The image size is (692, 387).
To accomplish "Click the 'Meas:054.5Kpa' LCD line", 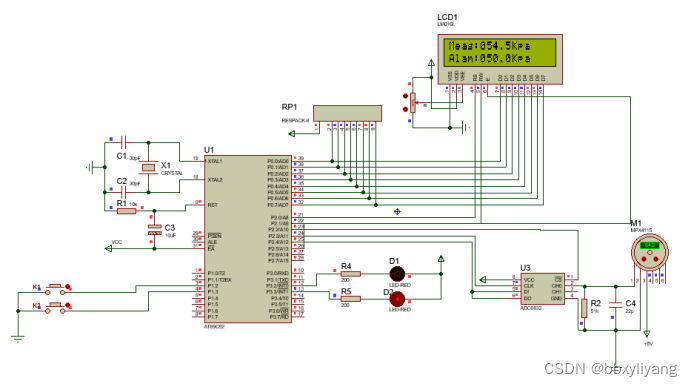I will tap(490, 45).
